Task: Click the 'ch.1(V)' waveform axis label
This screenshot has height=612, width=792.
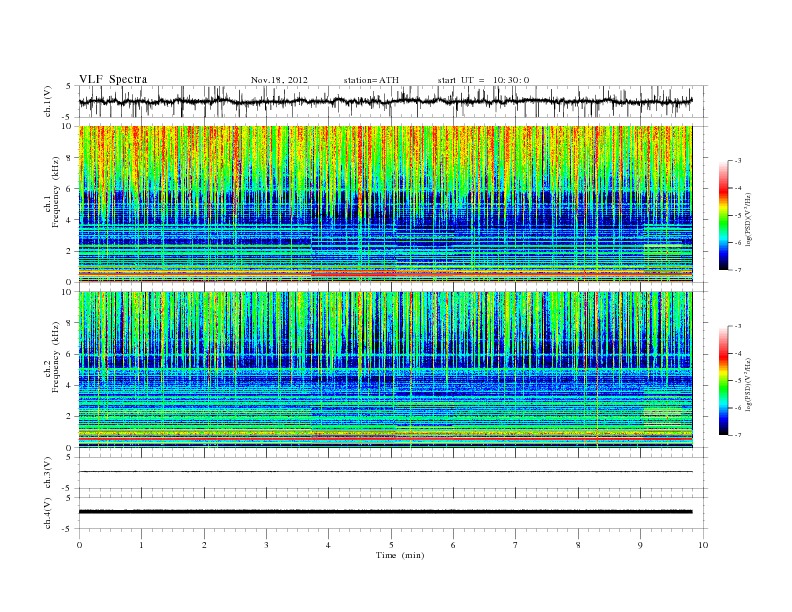Action: click(48, 101)
